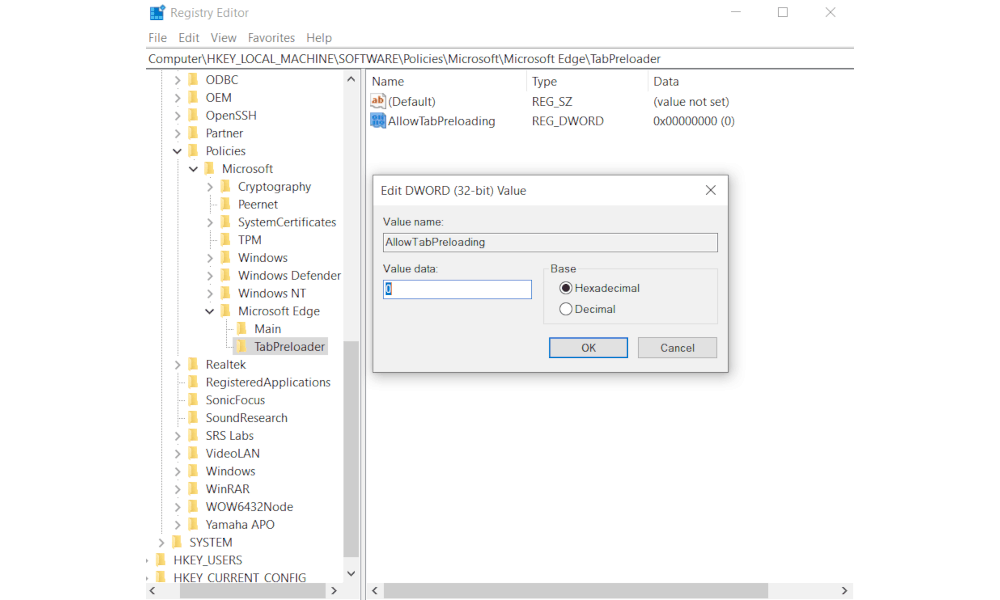
Task: Select the AllowTabPreloading DWORD value icon
Action: point(378,121)
